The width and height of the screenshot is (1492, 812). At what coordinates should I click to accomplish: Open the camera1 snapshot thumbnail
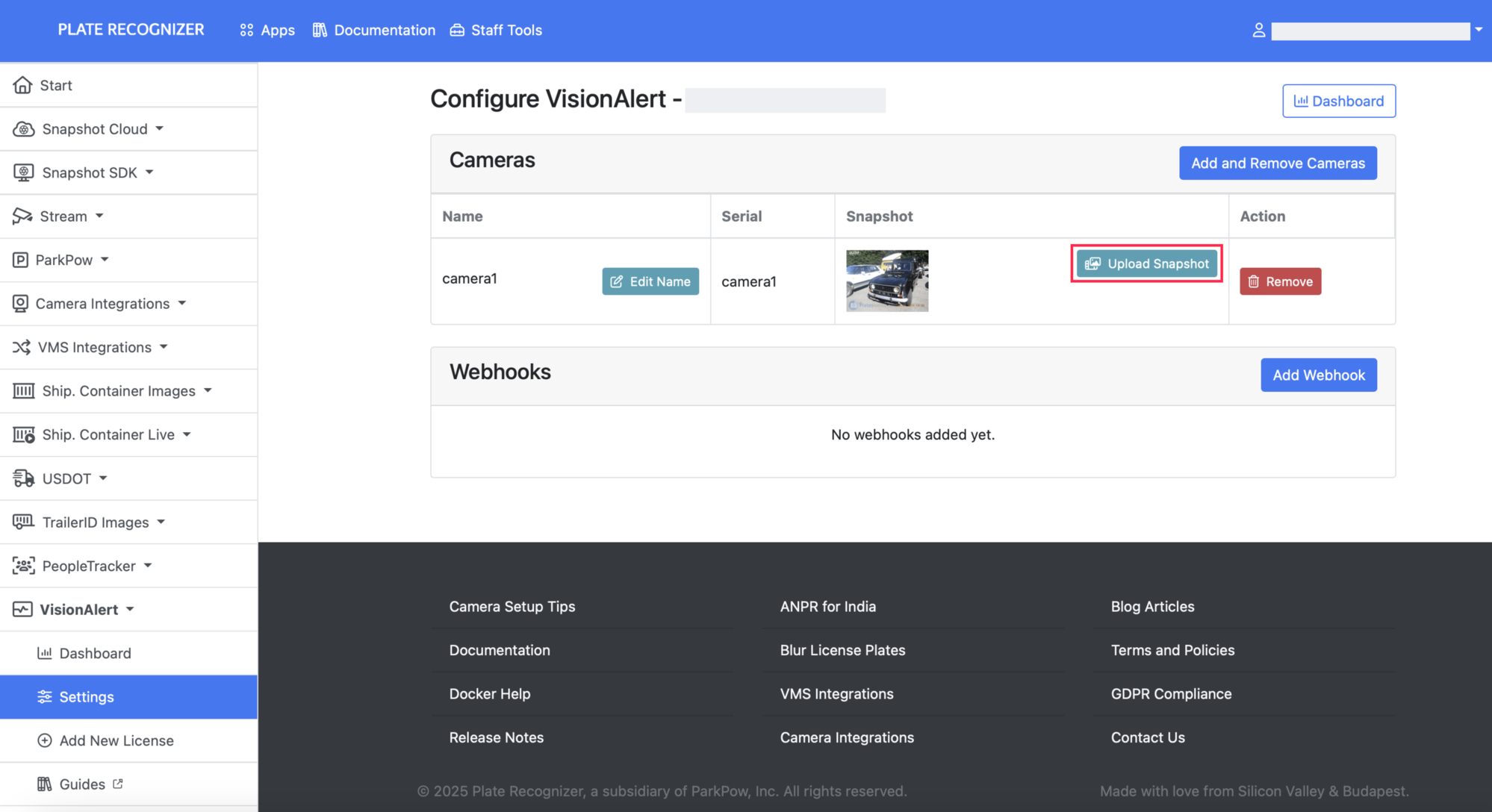tap(887, 281)
